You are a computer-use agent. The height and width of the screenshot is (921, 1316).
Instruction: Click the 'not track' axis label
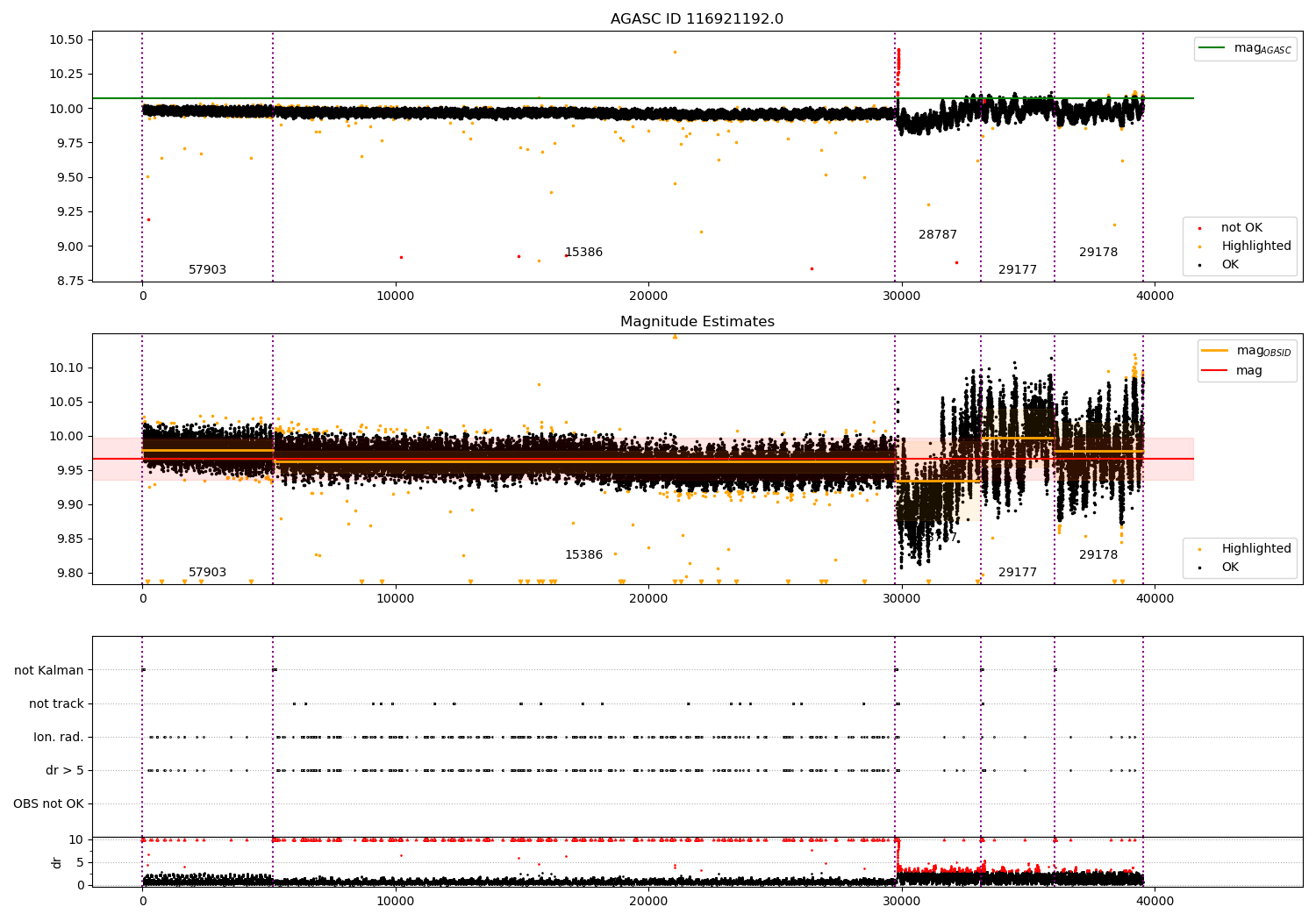56,704
